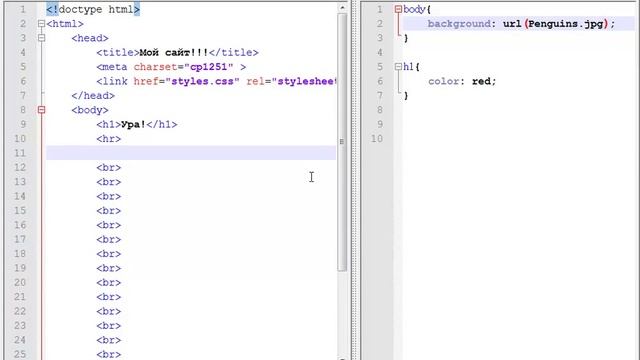Viewport: 640px width, 360px height.
Task: Click the <body> tag text on line 8
Action: pyautogui.click(x=90, y=110)
